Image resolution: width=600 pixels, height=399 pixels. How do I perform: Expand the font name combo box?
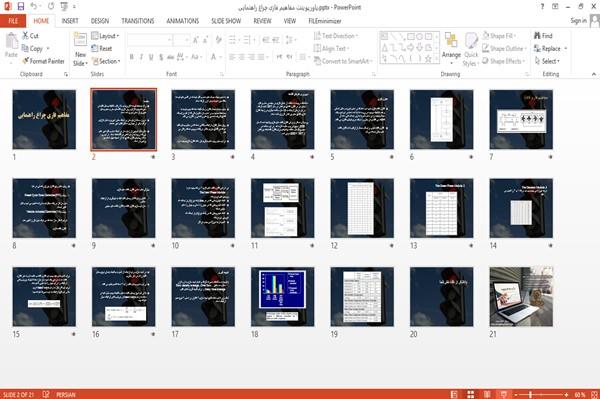click(169, 40)
